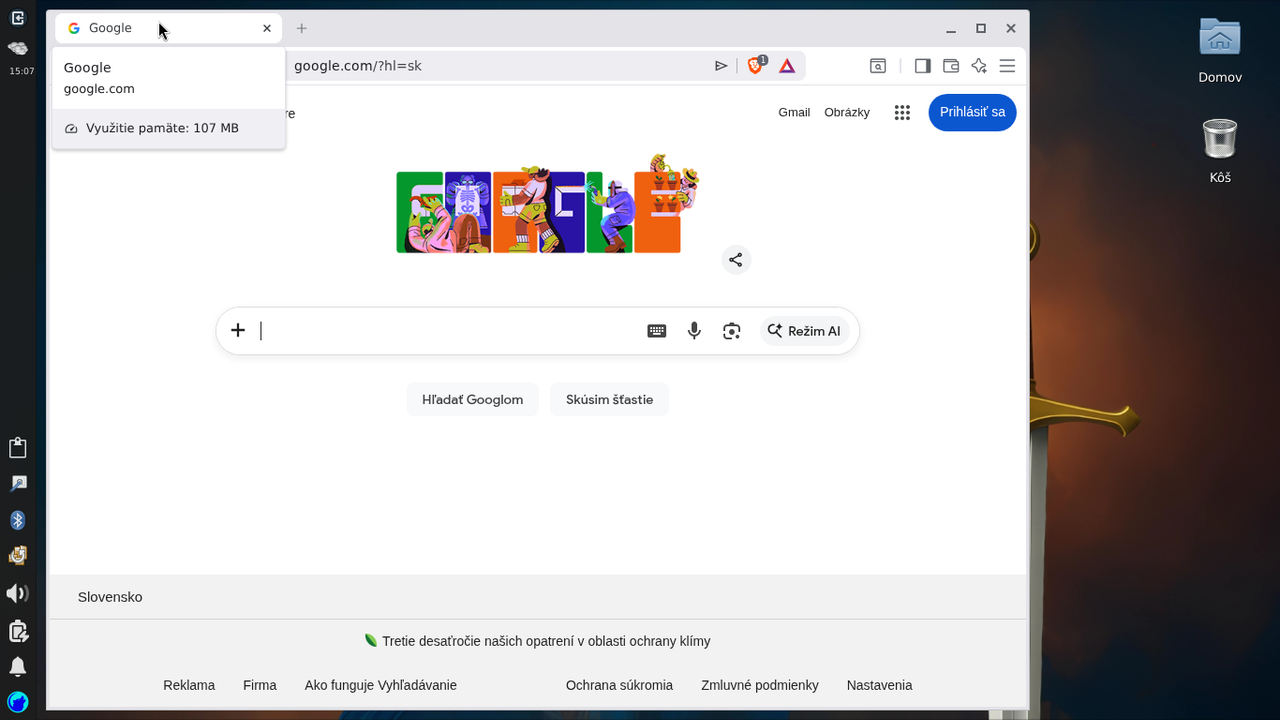Open Leo AI sparkle icon in toolbar
Image resolution: width=1280 pixels, height=720 pixels.
(979, 66)
